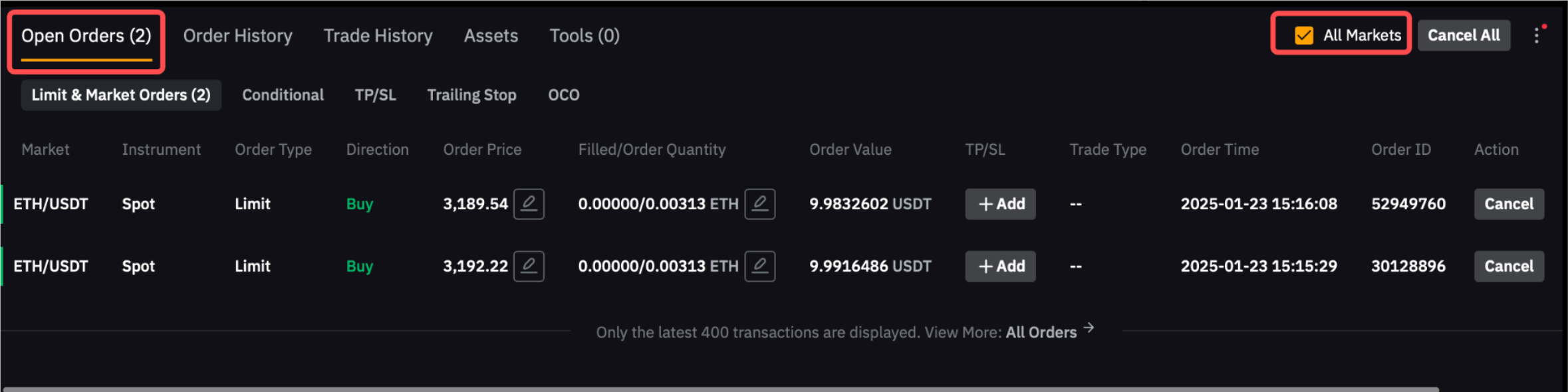Viewport: 1568px width, 392px height.
Task: View the TP/SL orders sub-tab
Action: 375,95
